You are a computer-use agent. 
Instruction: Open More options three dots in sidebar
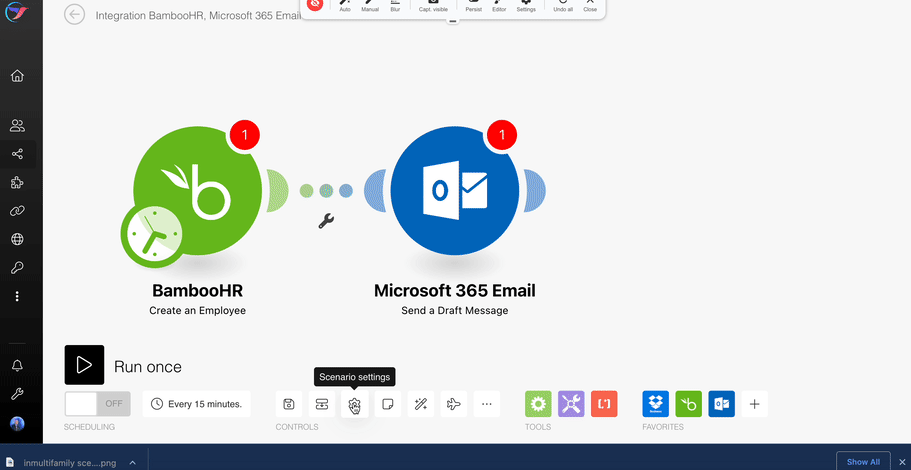click(17, 296)
